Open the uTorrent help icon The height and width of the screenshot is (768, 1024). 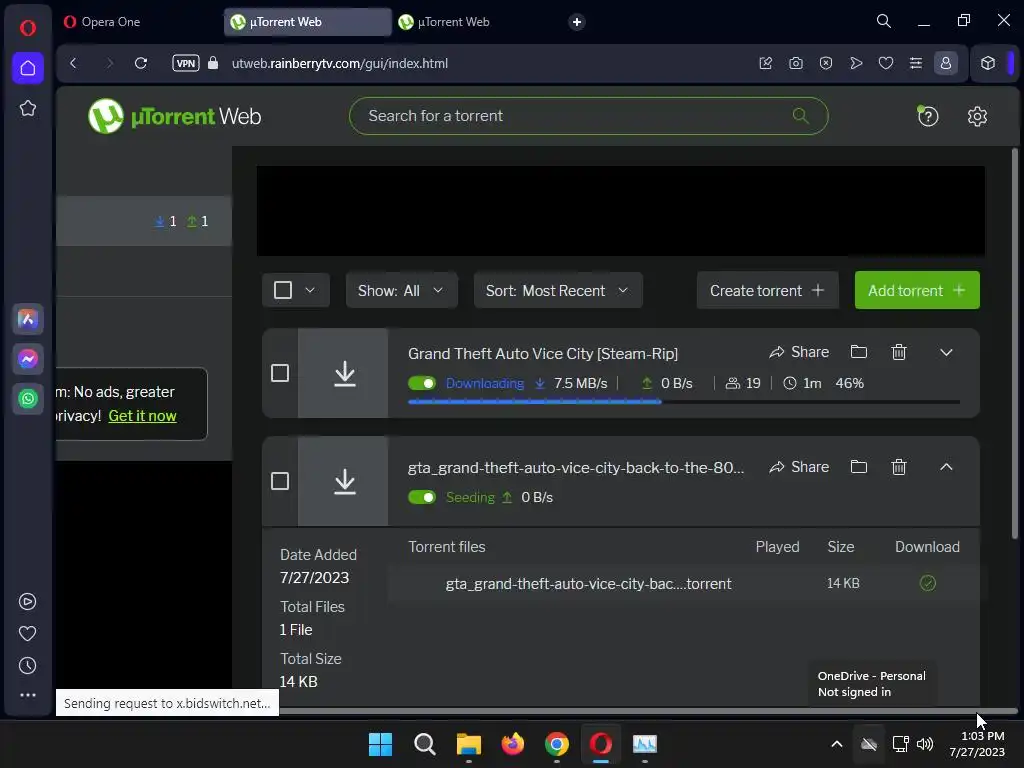tap(928, 116)
